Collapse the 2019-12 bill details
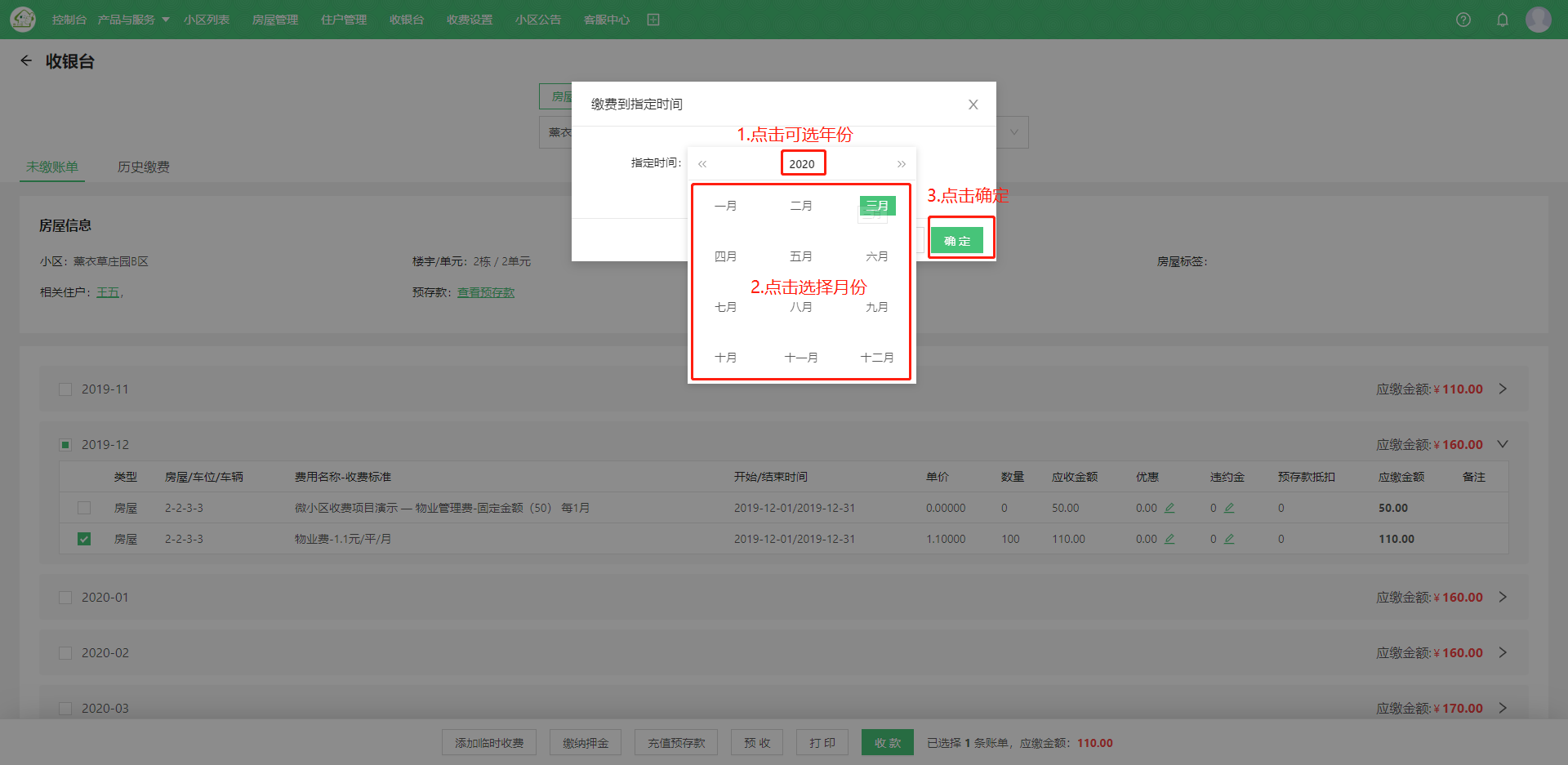Screen dimensions: 1568x765 pyautogui.click(x=1503, y=444)
